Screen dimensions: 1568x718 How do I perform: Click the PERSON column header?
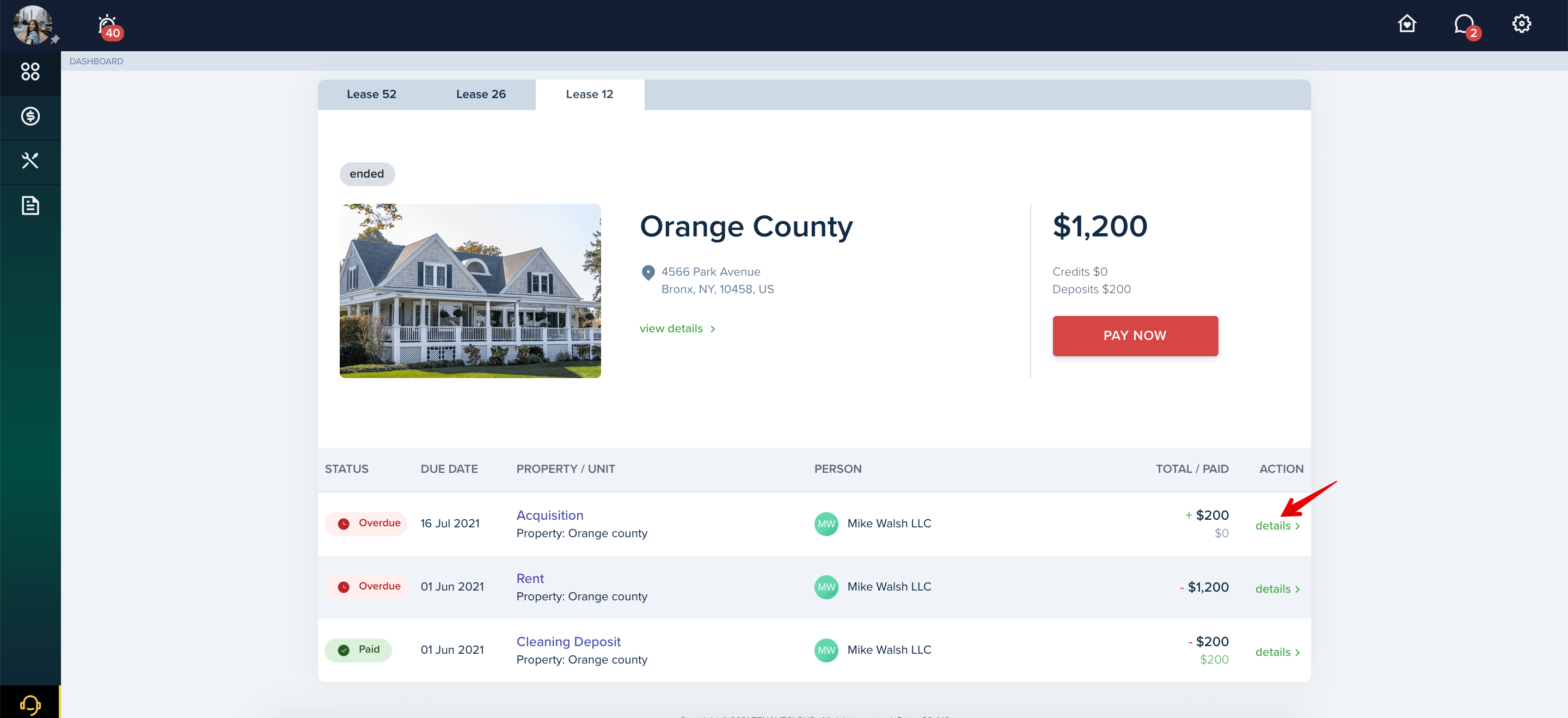837,469
